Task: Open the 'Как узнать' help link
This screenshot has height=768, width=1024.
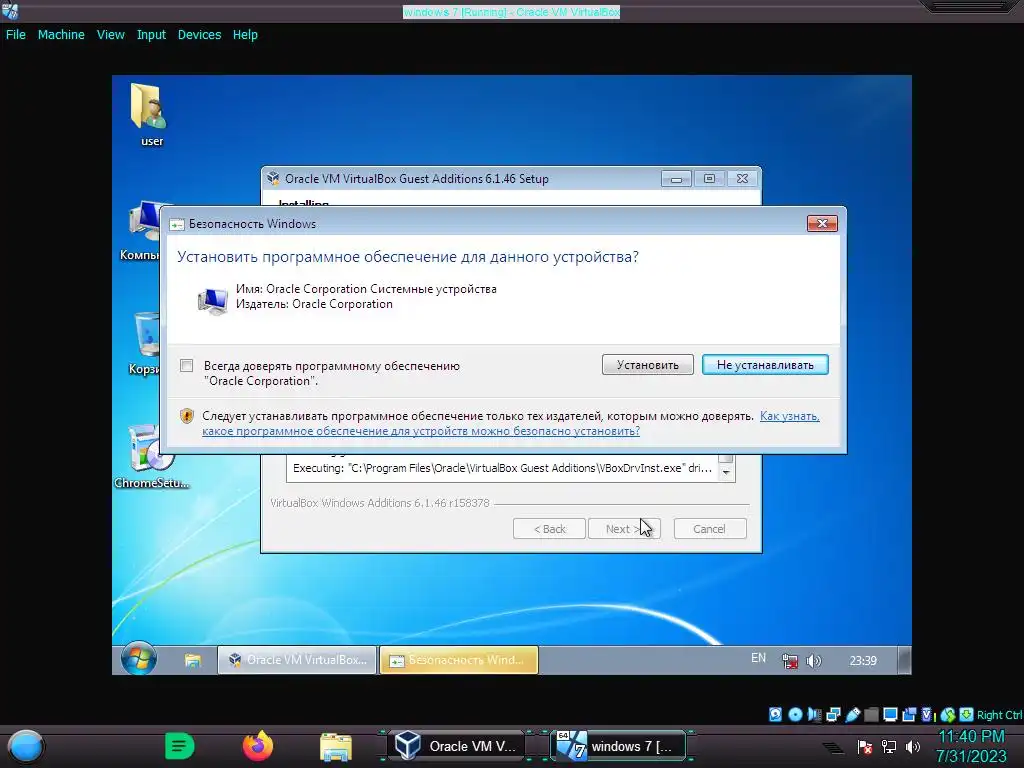Action: 790,416
